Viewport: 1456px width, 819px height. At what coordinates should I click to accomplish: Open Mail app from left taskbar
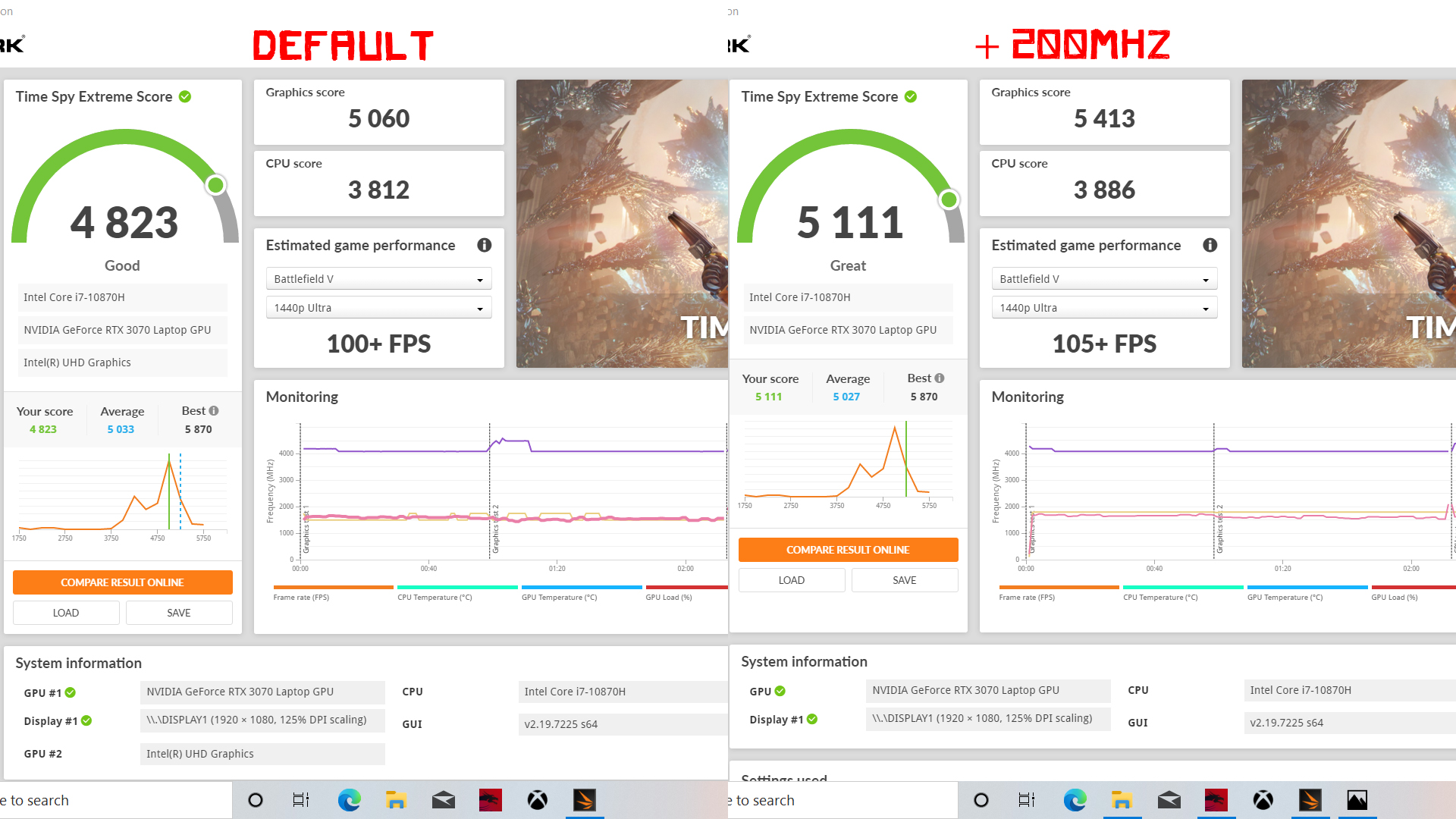444,800
